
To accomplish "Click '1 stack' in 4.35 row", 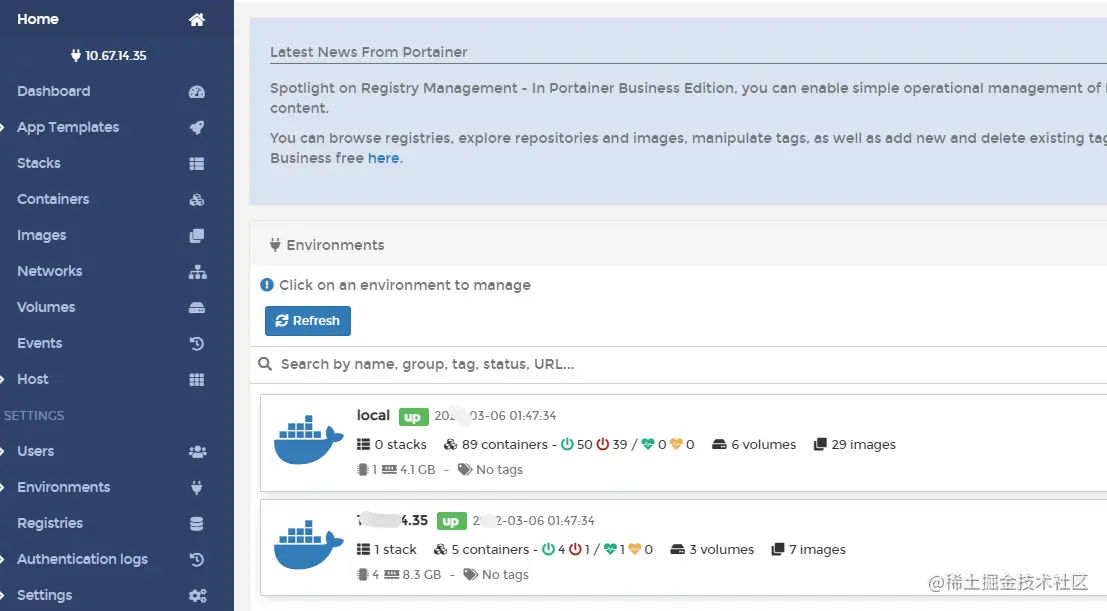I will coord(395,550).
